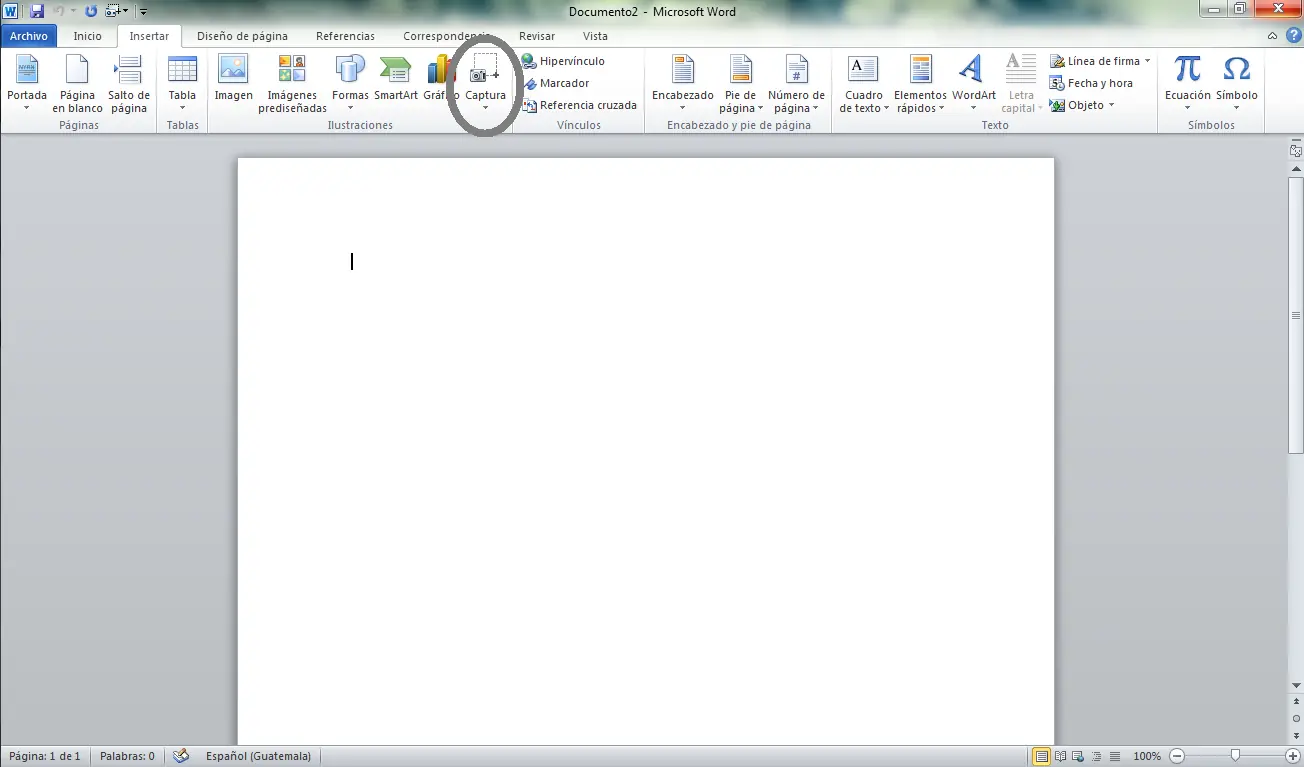Open the Símbolo omega symbol menu
This screenshot has height=767, width=1304.
(x=1237, y=84)
